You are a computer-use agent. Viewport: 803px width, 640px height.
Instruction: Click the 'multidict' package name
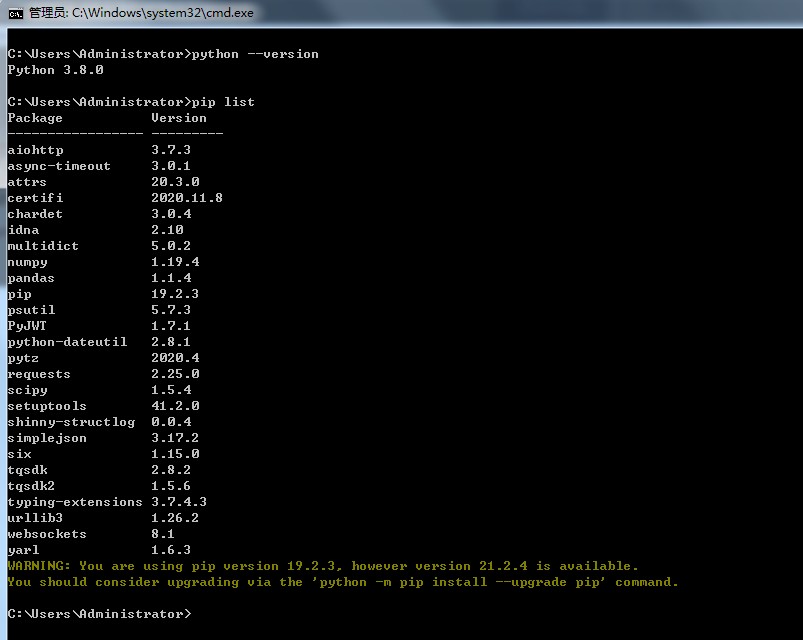click(x=43, y=246)
